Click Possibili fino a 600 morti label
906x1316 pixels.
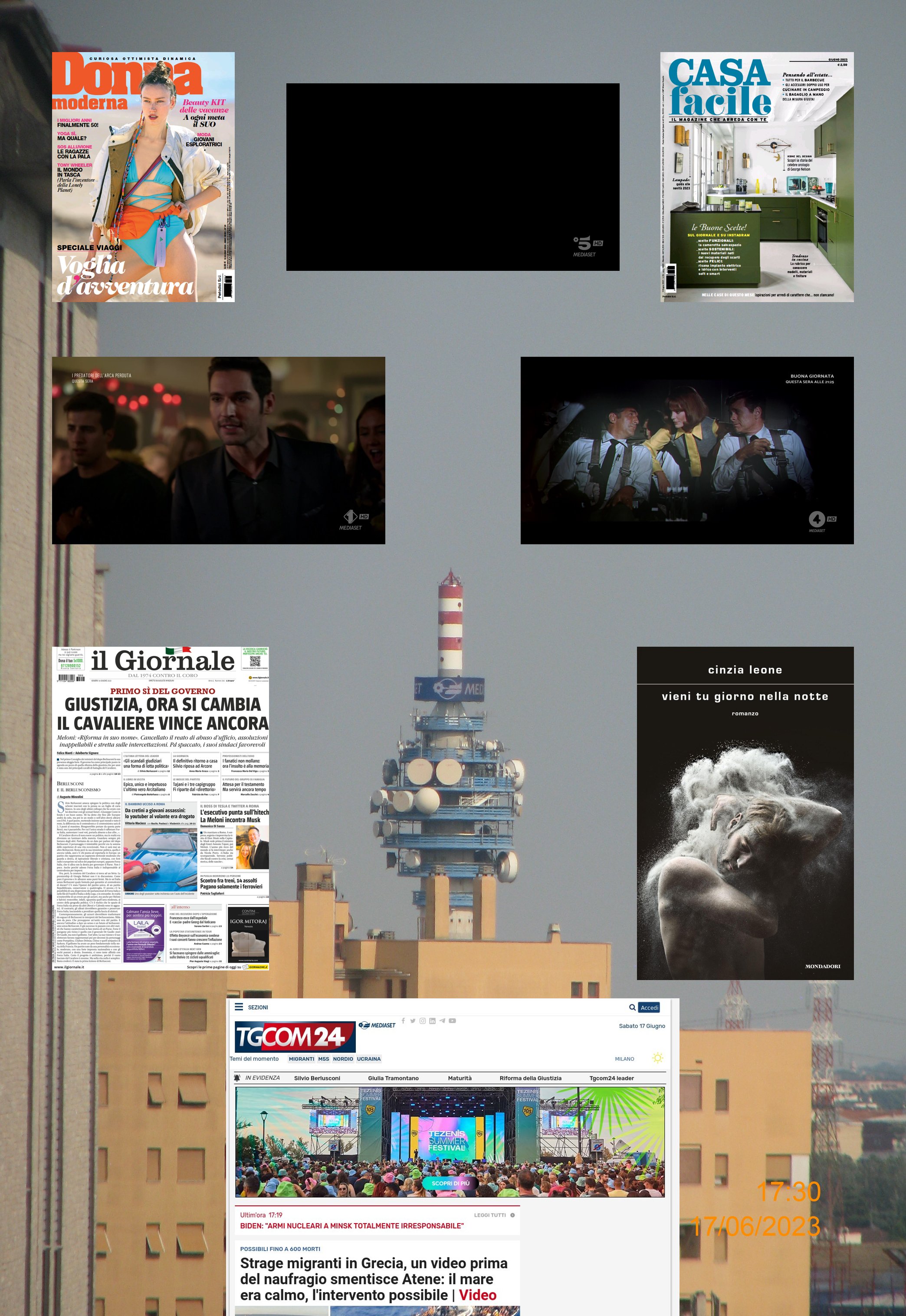click(x=280, y=1249)
